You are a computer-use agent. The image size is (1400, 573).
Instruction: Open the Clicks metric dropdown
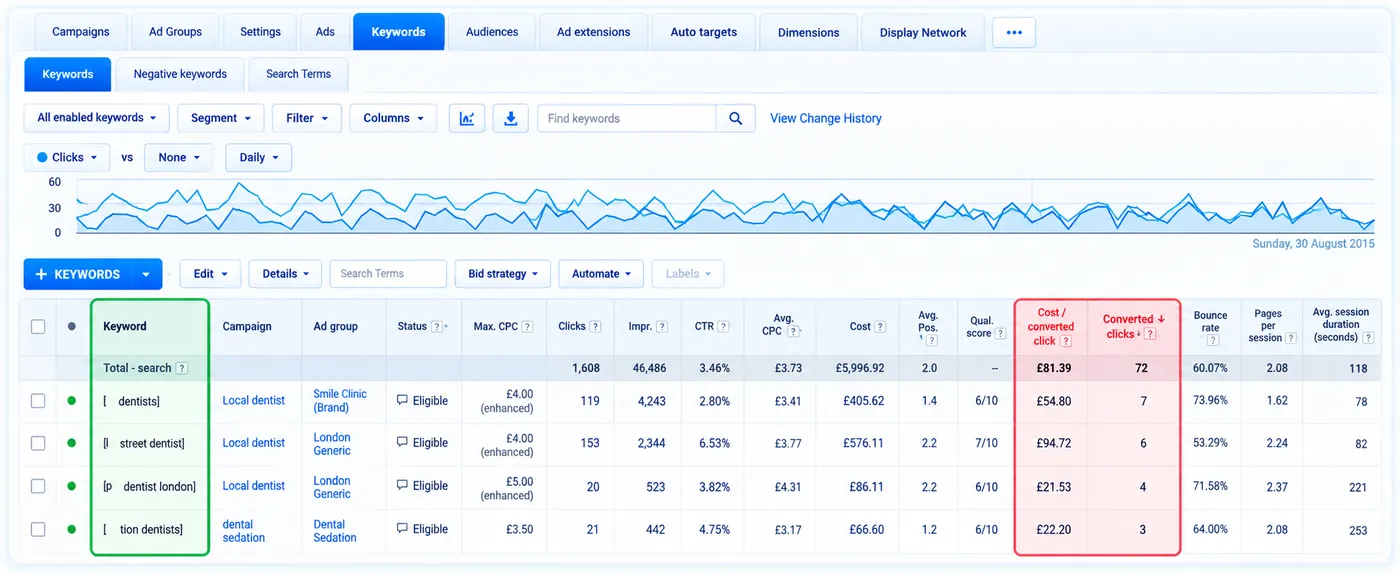(x=67, y=157)
